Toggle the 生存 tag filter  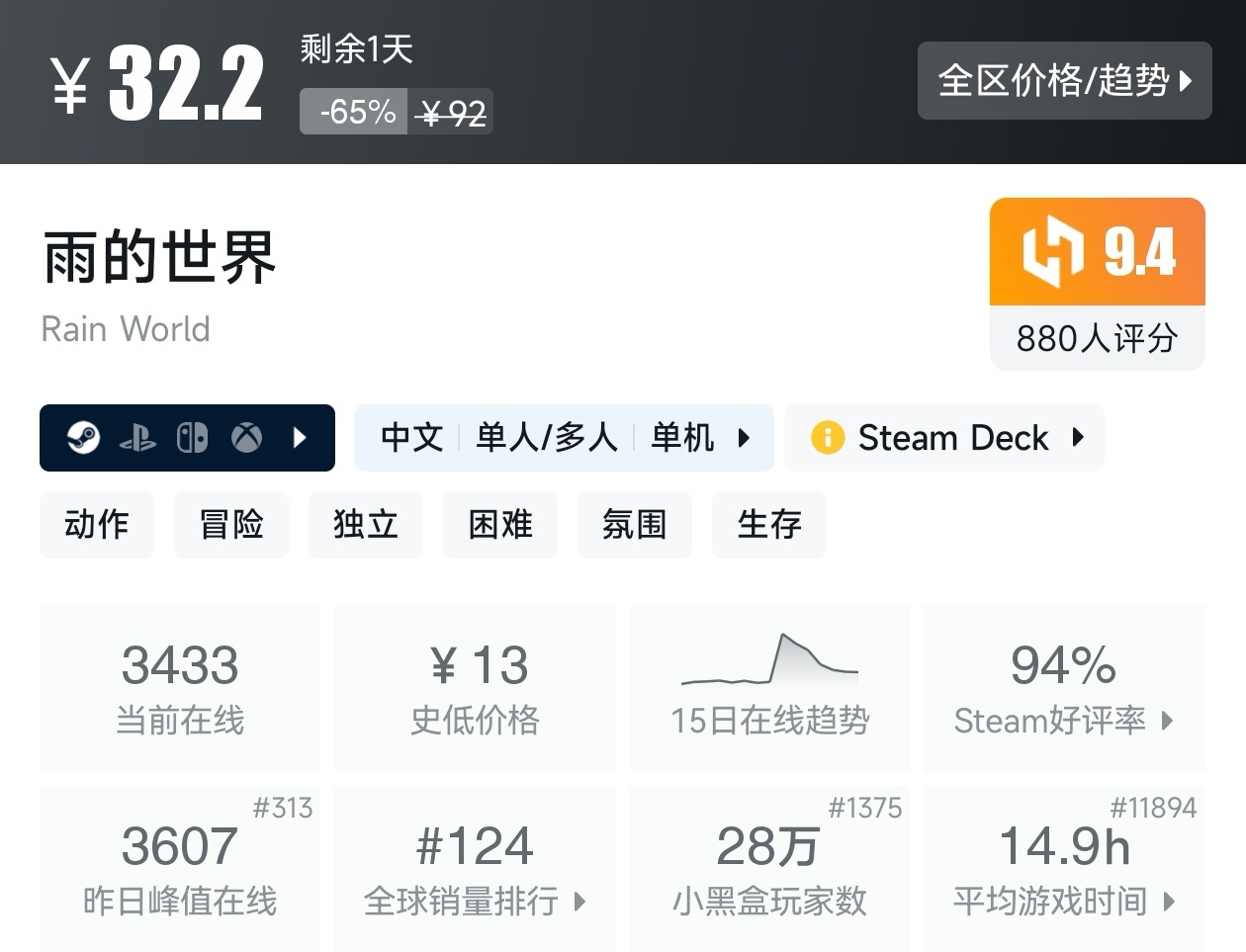click(x=769, y=525)
